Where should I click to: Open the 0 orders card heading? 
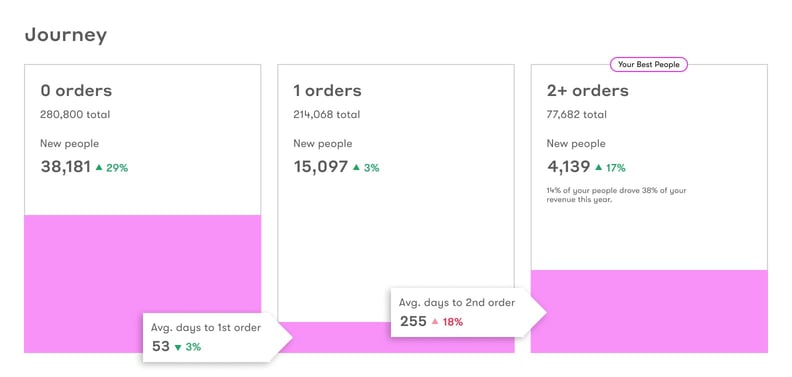click(x=76, y=91)
